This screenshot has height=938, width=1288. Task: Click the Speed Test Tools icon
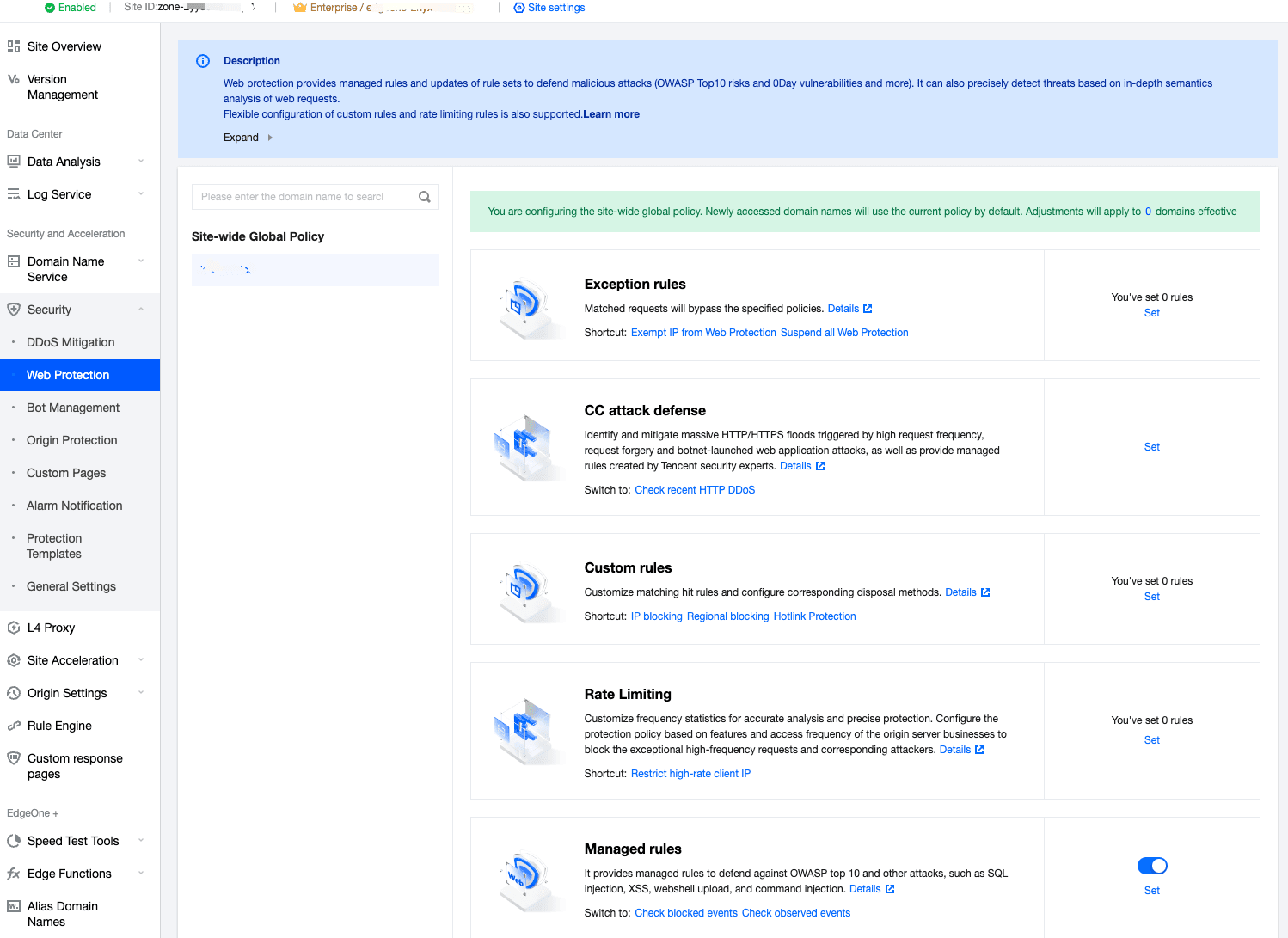click(x=14, y=841)
